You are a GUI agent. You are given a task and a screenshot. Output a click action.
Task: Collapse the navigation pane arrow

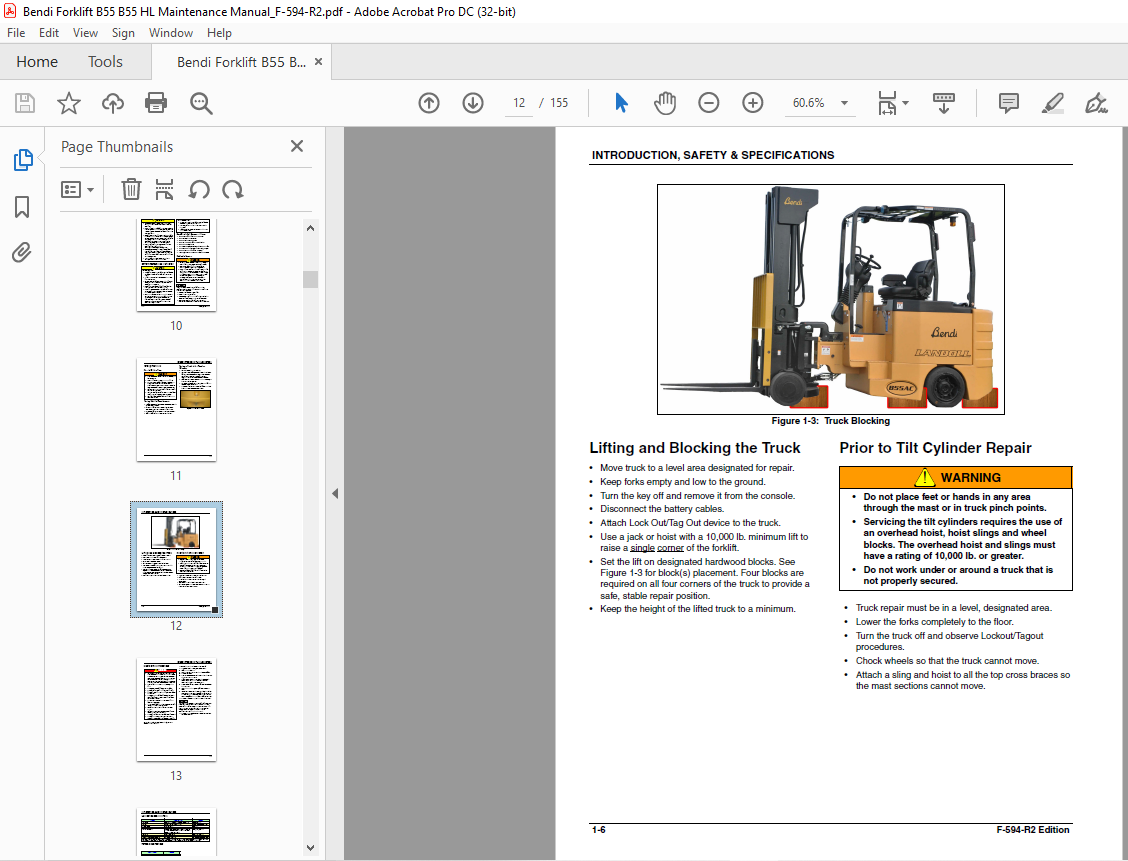(335, 493)
